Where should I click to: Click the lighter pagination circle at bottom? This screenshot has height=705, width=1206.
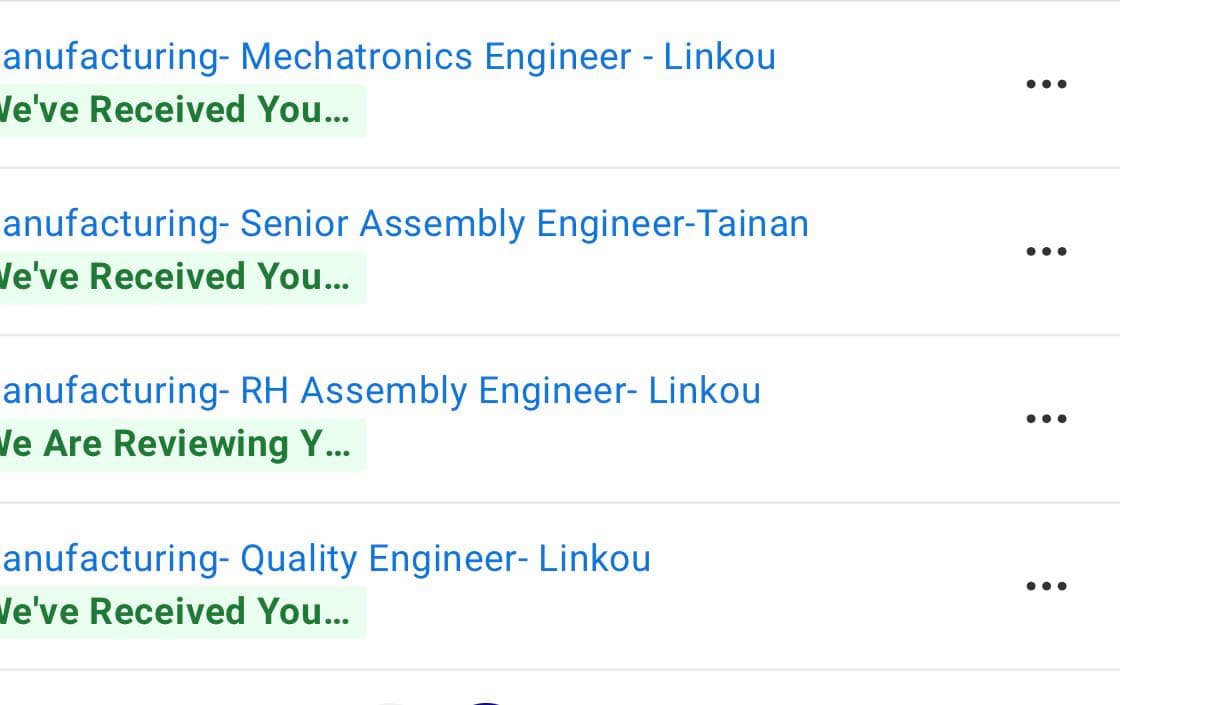click(x=392, y=702)
